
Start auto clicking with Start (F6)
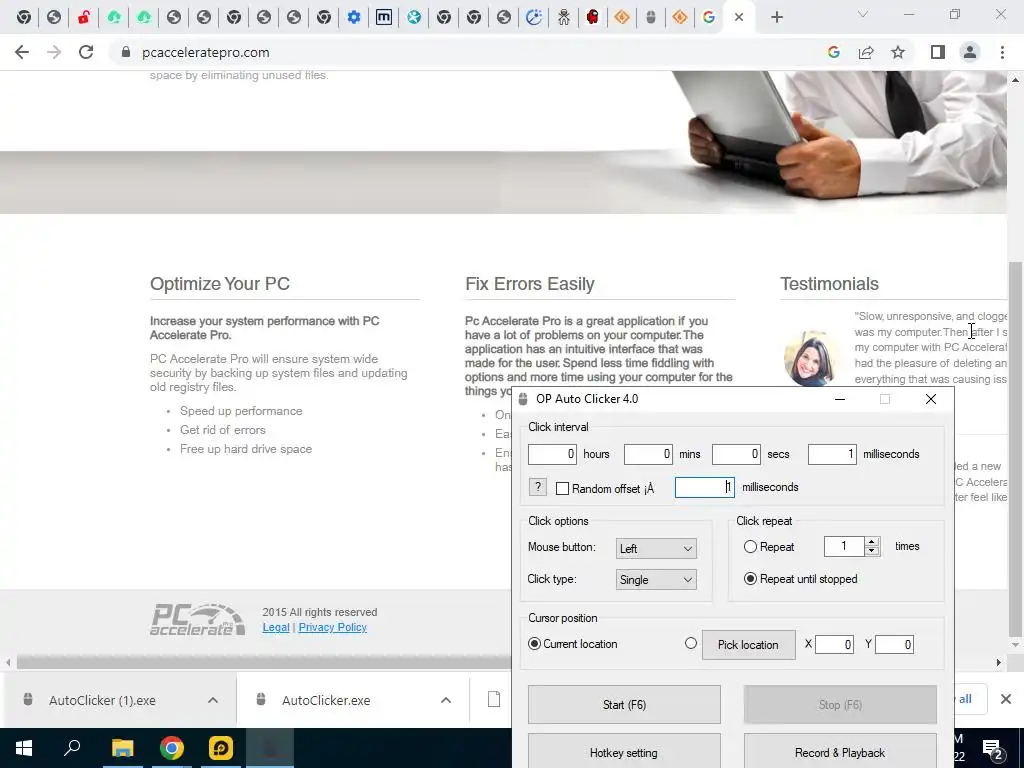coord(624,705)
